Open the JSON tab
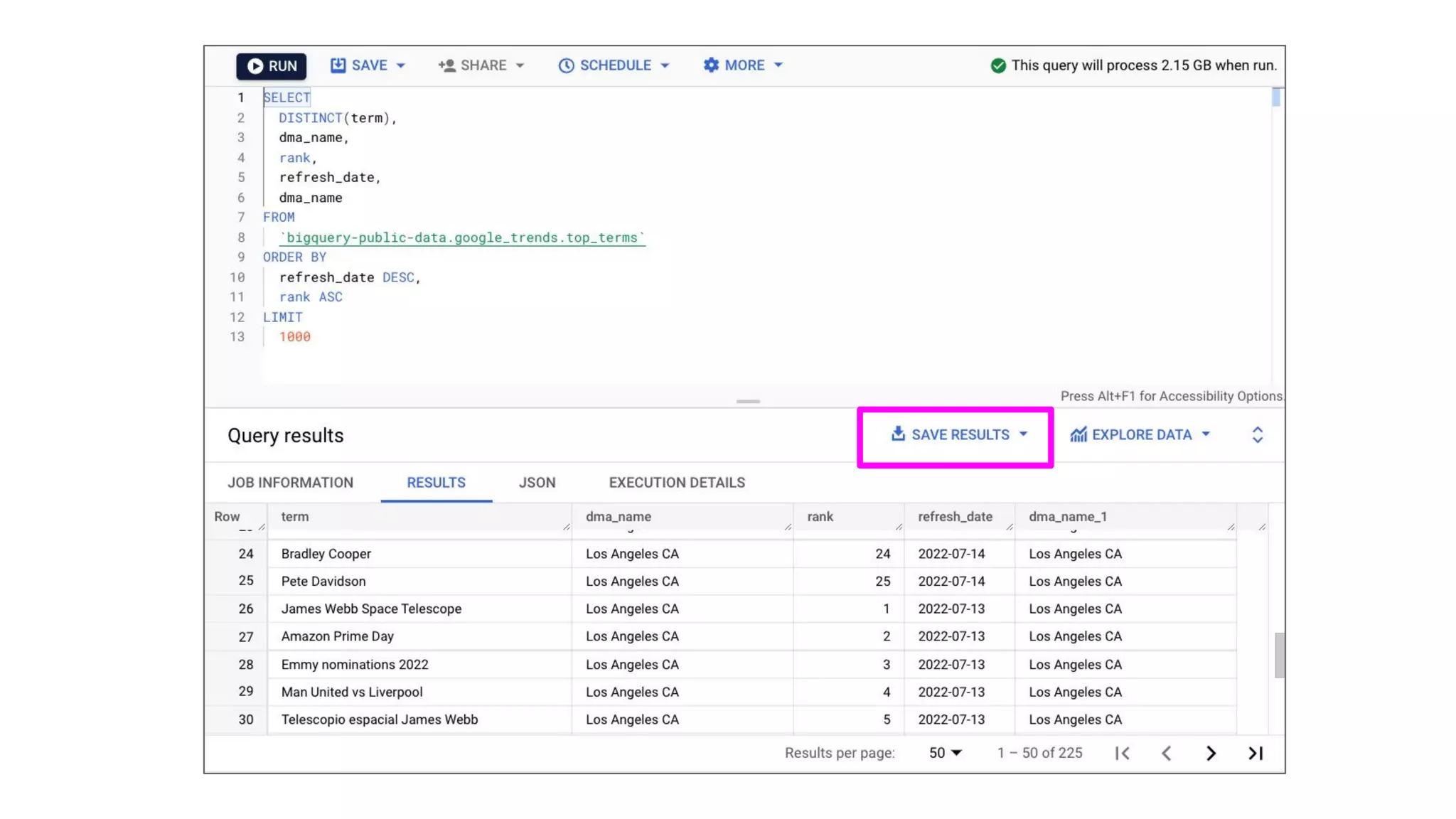This screenshot has width=1456, height=819. coord(537,483)
